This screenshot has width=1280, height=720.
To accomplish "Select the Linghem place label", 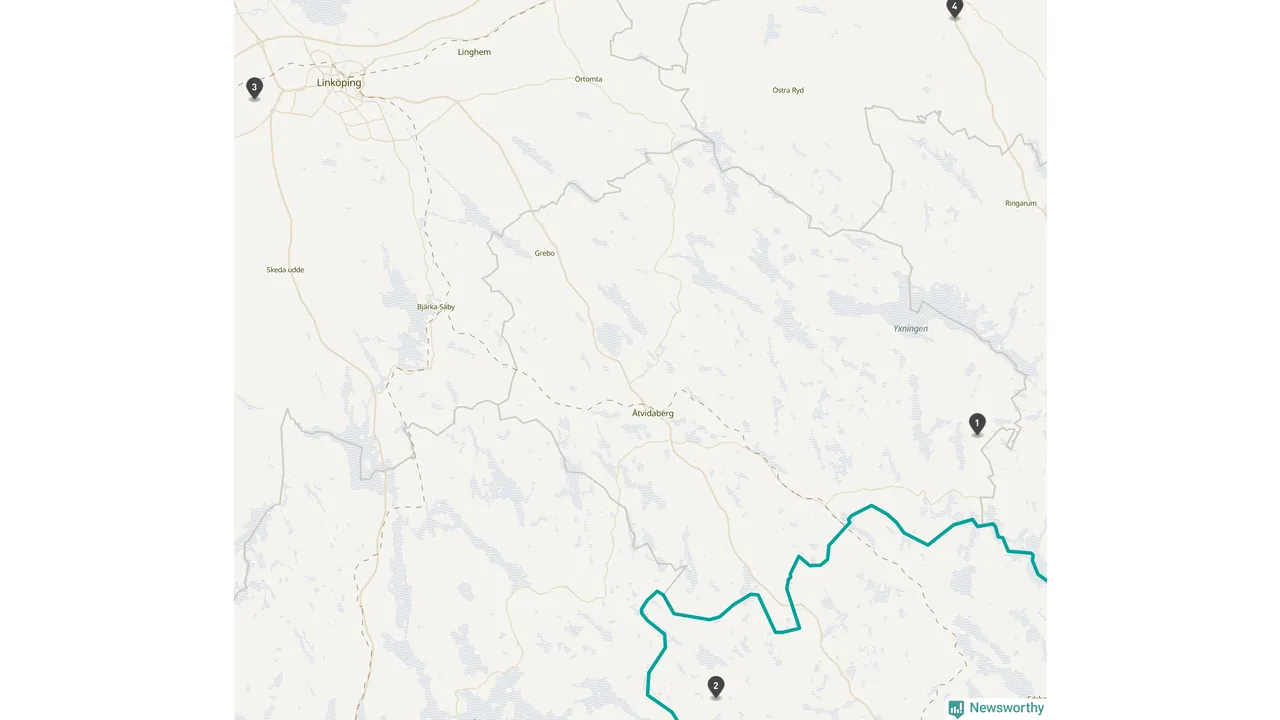I will pyautogui.click(x=474, y=52).
